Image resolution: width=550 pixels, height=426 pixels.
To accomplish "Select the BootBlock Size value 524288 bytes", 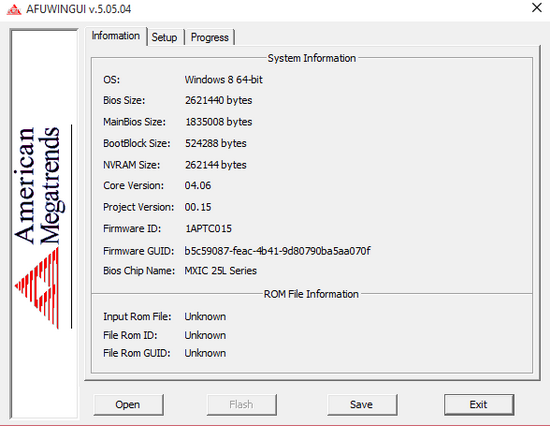I will (x=216, y=143).
